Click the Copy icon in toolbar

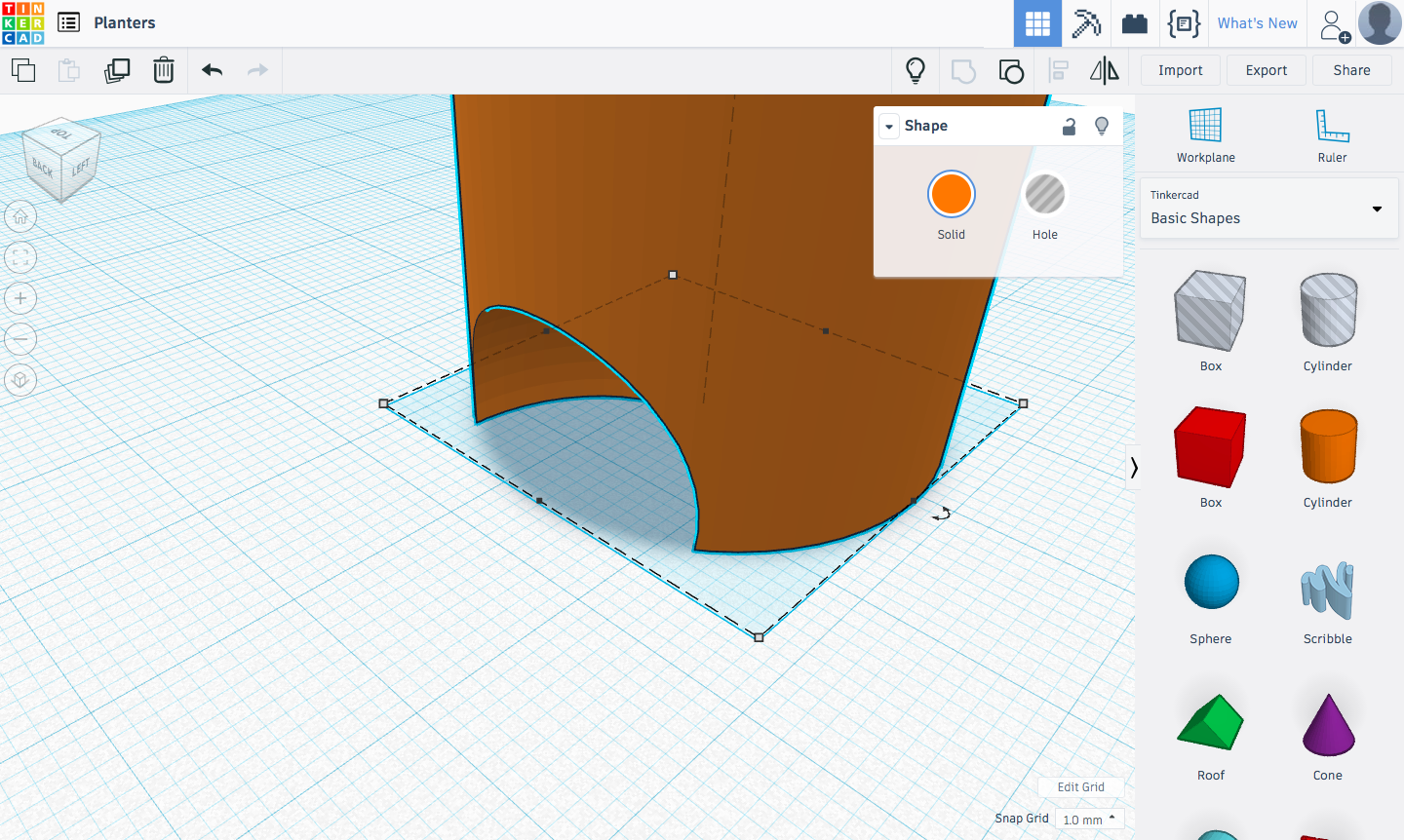(x=23, y=70)
